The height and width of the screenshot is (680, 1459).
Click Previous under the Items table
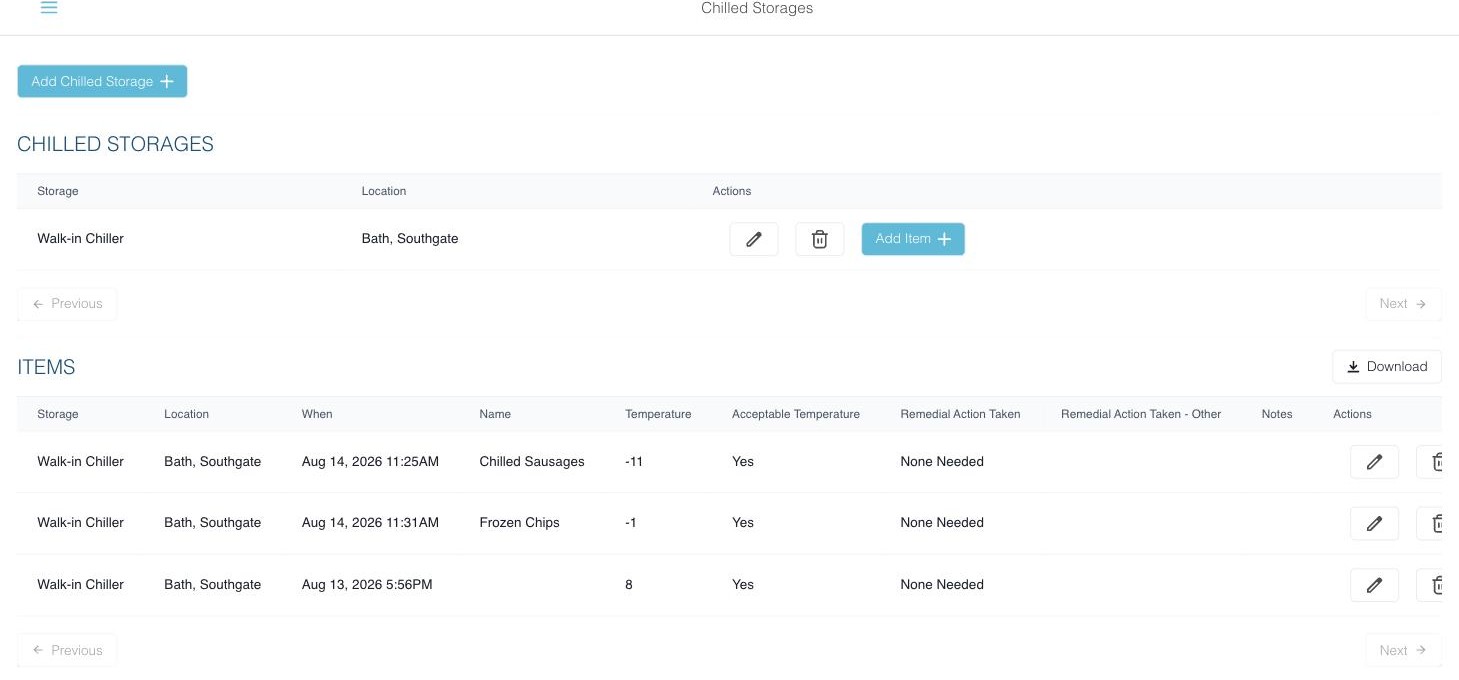pos(67,650)
